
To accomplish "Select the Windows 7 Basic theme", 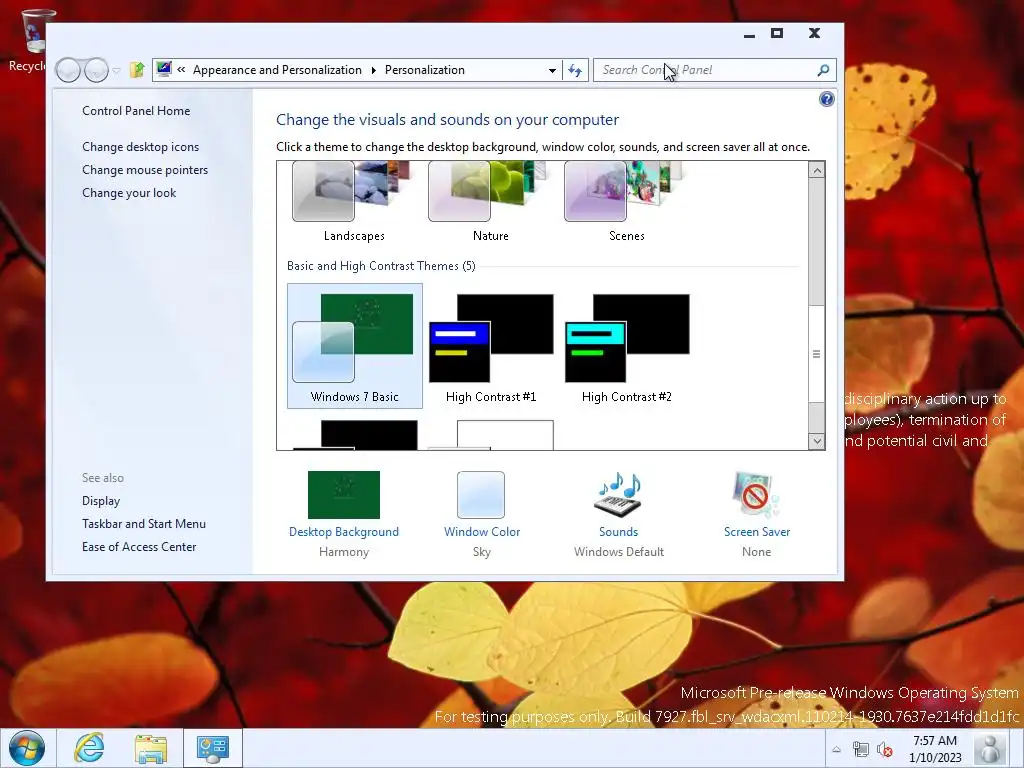I will [355, 346].
